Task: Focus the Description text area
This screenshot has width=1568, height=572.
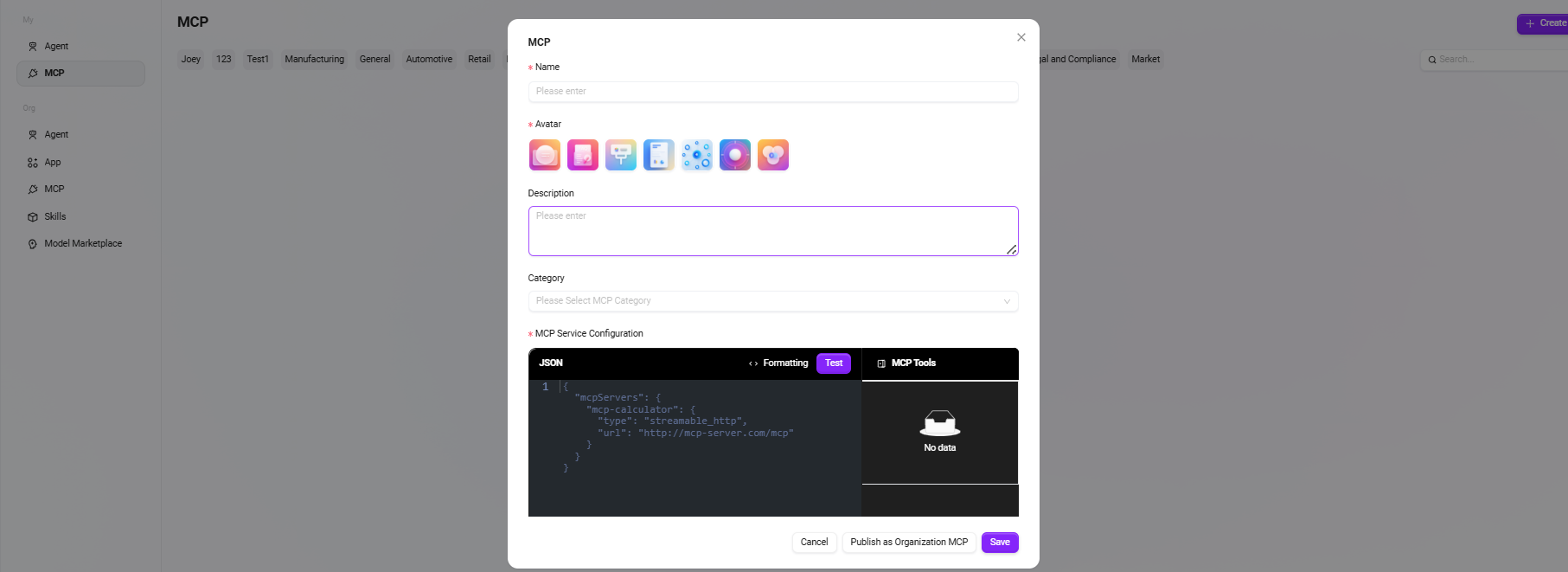Action: pyautogui.click(x=772, y=231)
